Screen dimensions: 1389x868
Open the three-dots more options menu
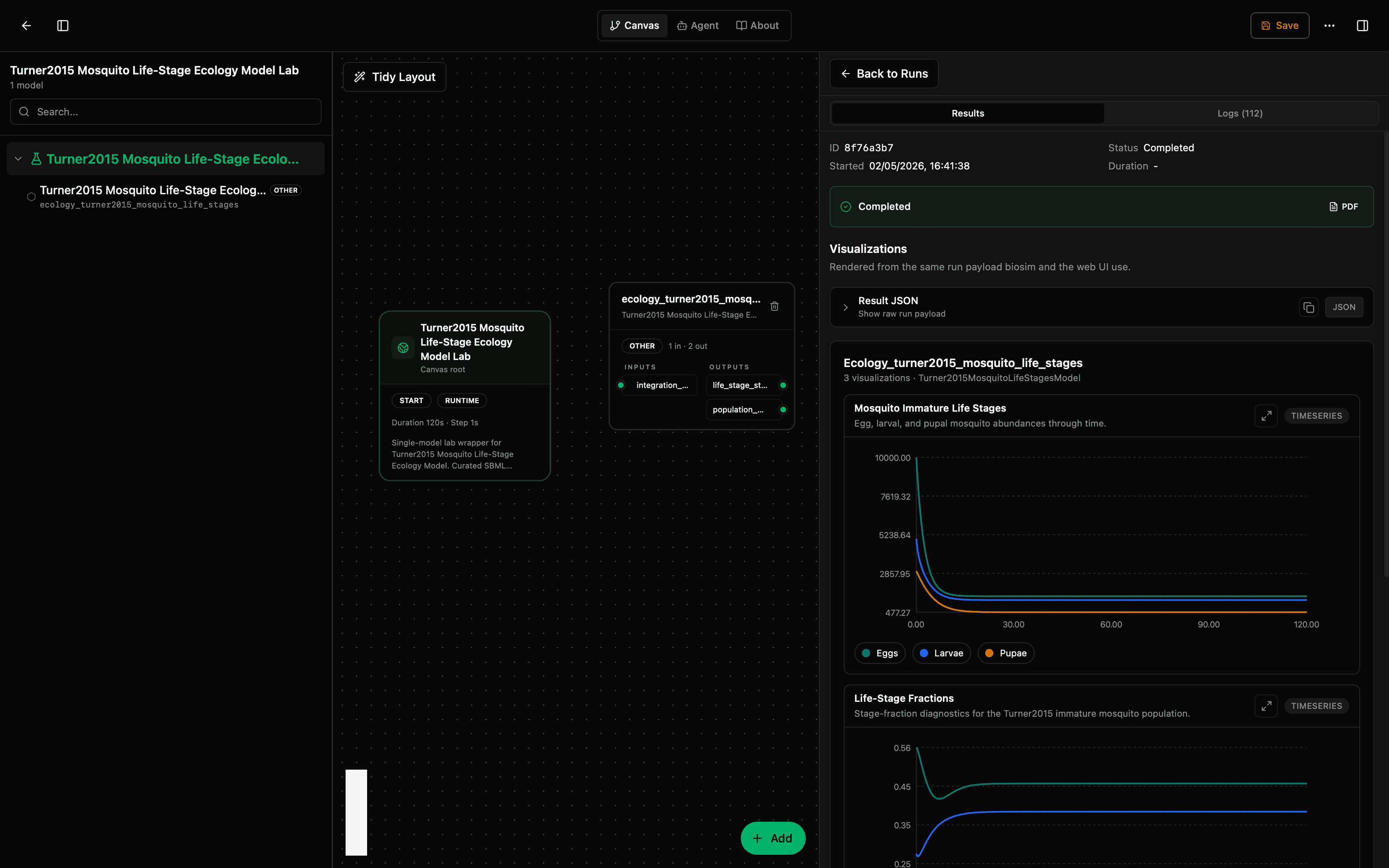(x=1329, y=25)
